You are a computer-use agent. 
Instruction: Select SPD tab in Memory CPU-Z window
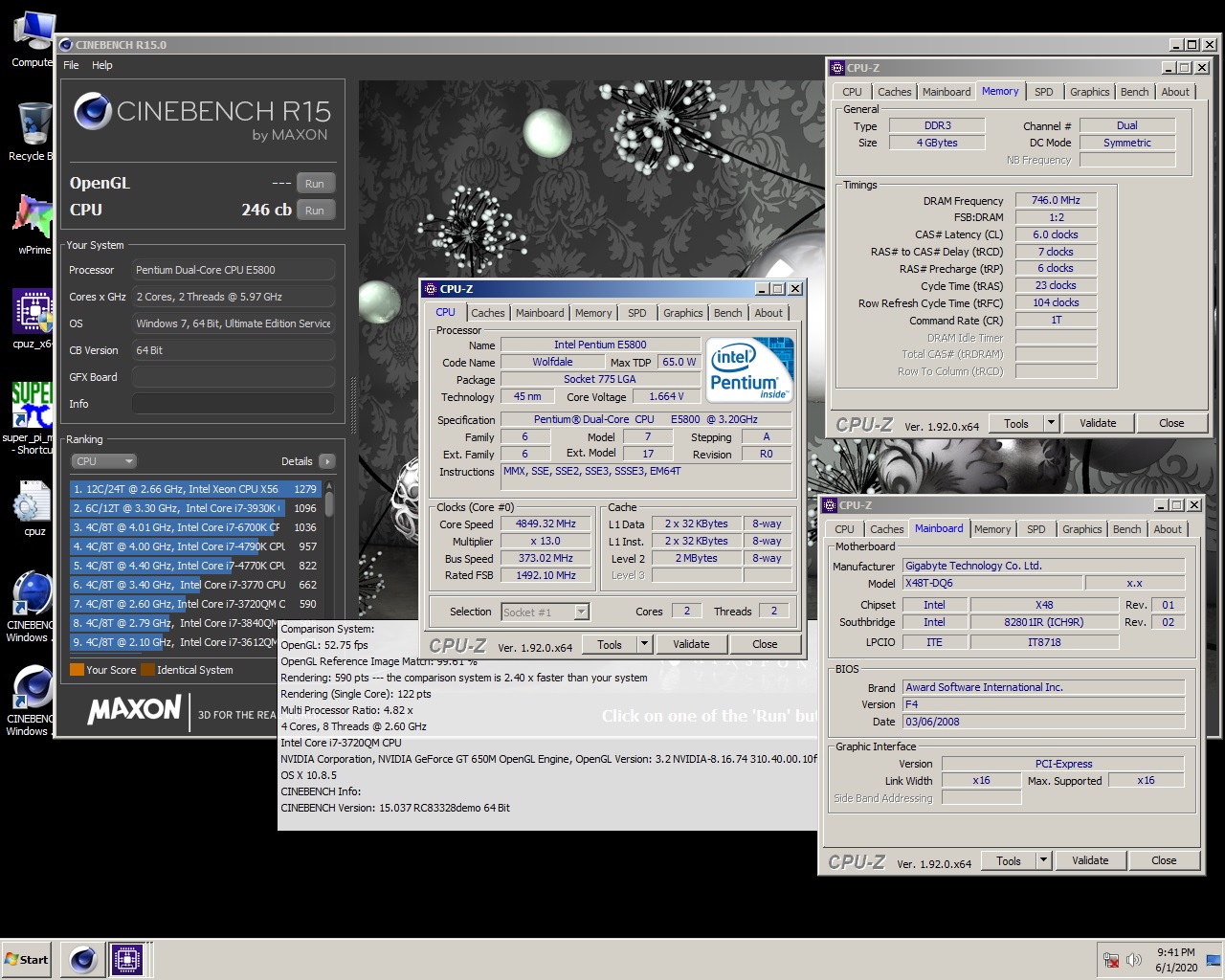[1044, 92]
